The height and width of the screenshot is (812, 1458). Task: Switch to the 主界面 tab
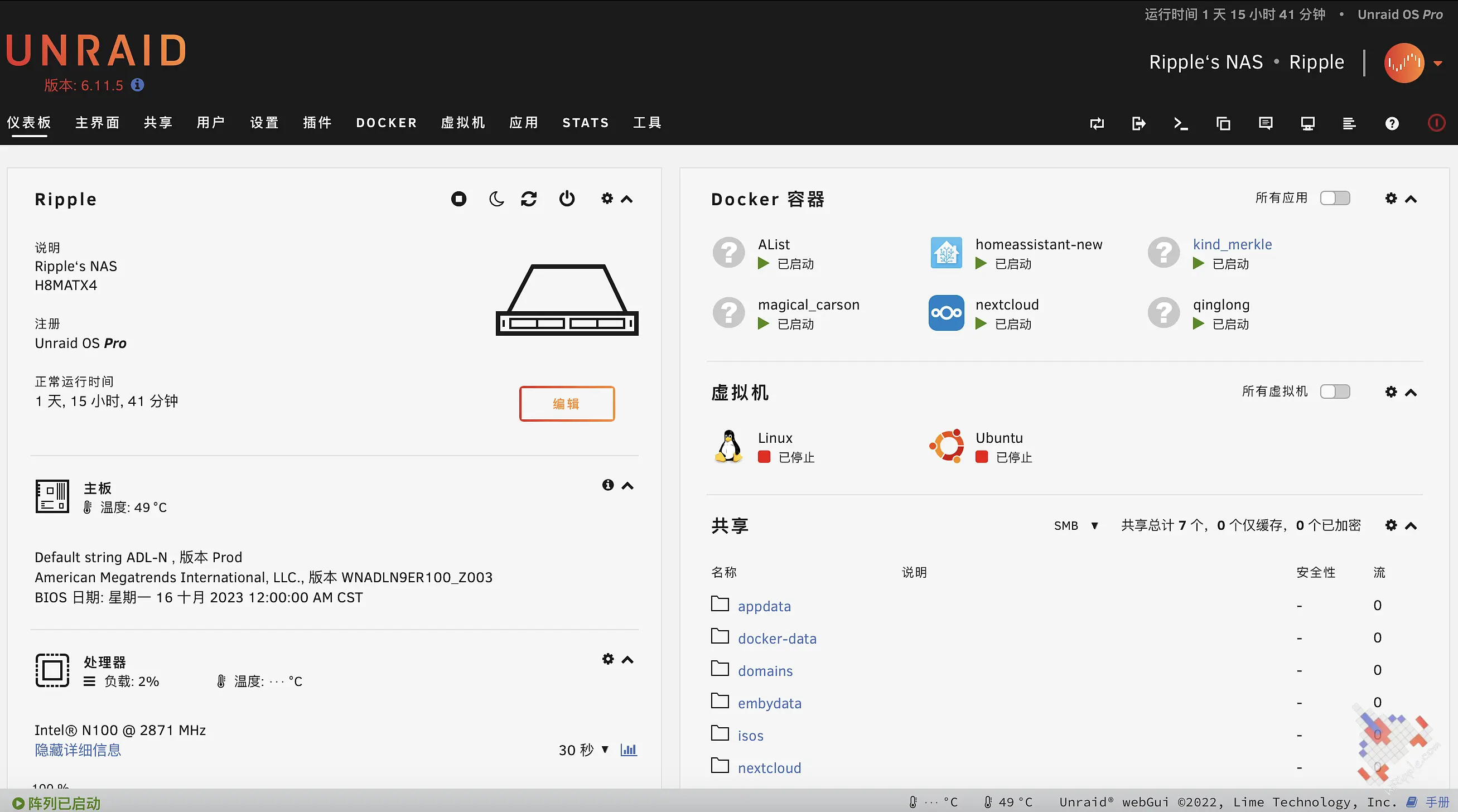[98, 123]
